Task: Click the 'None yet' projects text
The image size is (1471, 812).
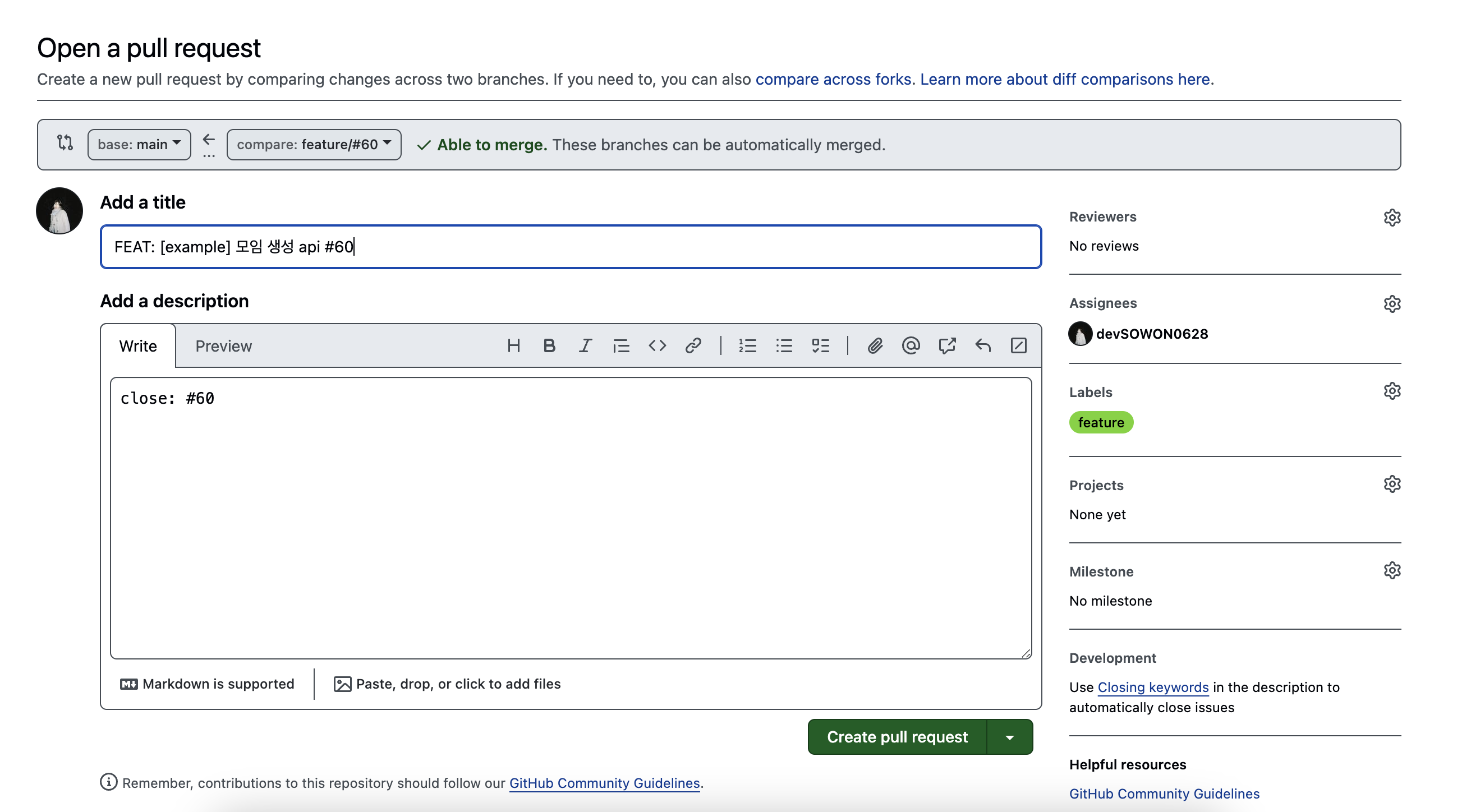Action: 1097,515
